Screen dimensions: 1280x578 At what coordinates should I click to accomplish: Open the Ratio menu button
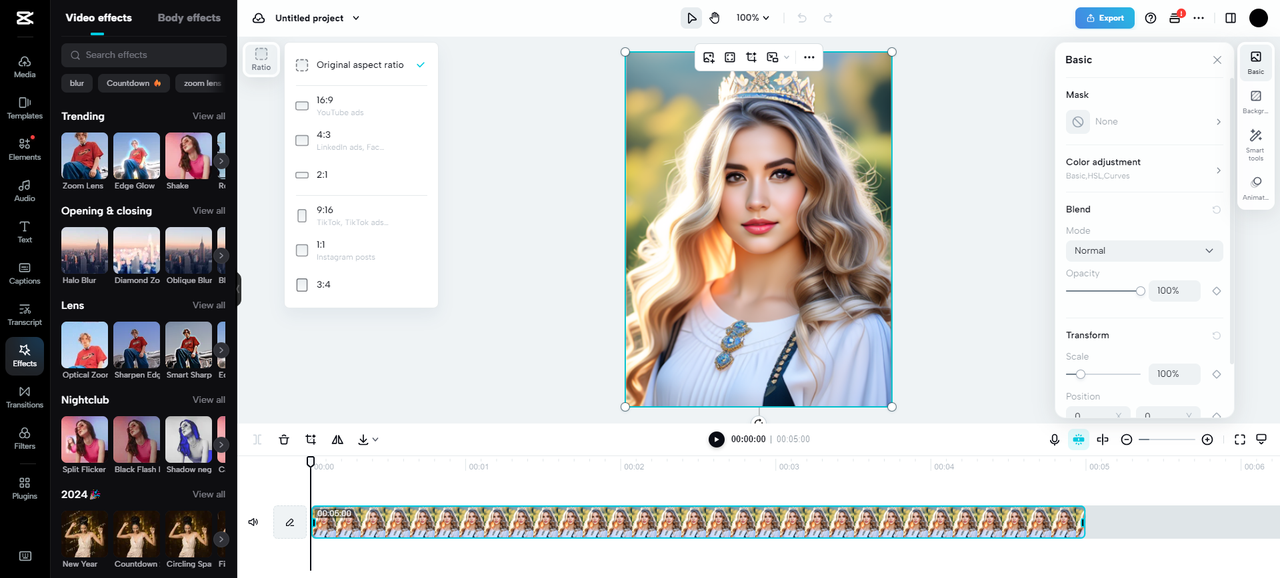[x=261, y=59]
